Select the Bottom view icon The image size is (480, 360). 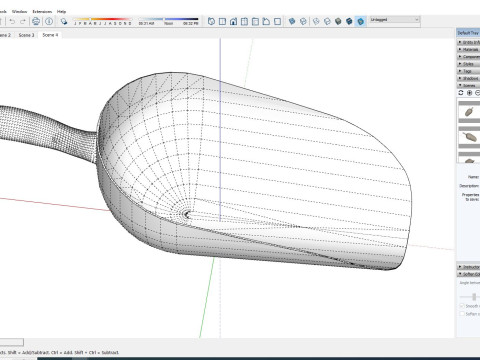coord(277,22)
